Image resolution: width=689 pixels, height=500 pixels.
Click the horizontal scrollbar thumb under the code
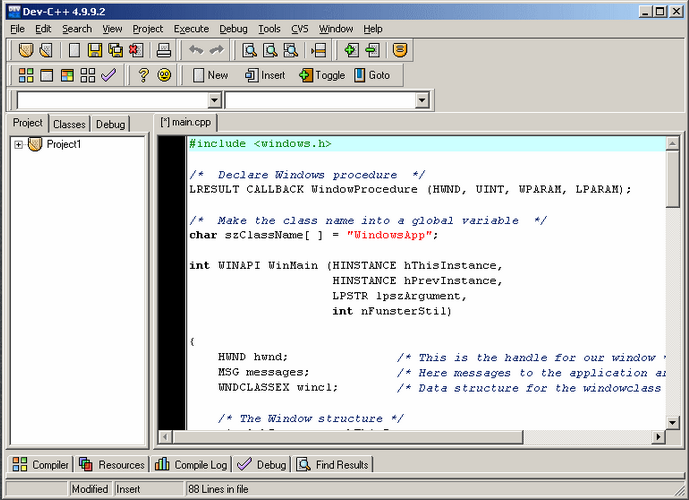[348, 437]
